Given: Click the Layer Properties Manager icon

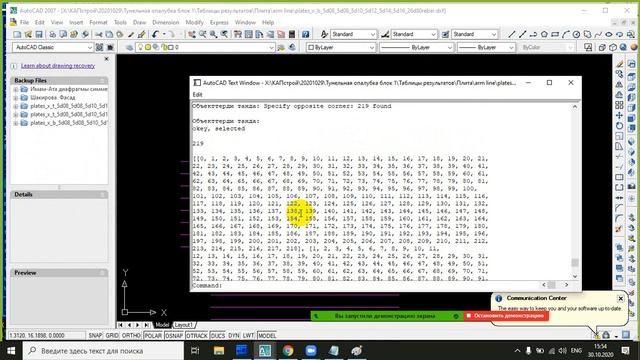Looking at the screenshot, I should click(129, 47).
